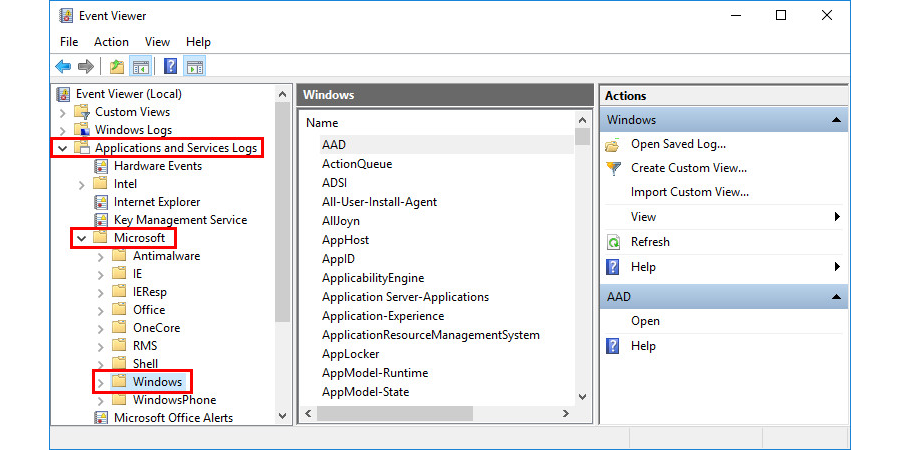Click the Forward arrow toolbar icon

coord(86,67)
